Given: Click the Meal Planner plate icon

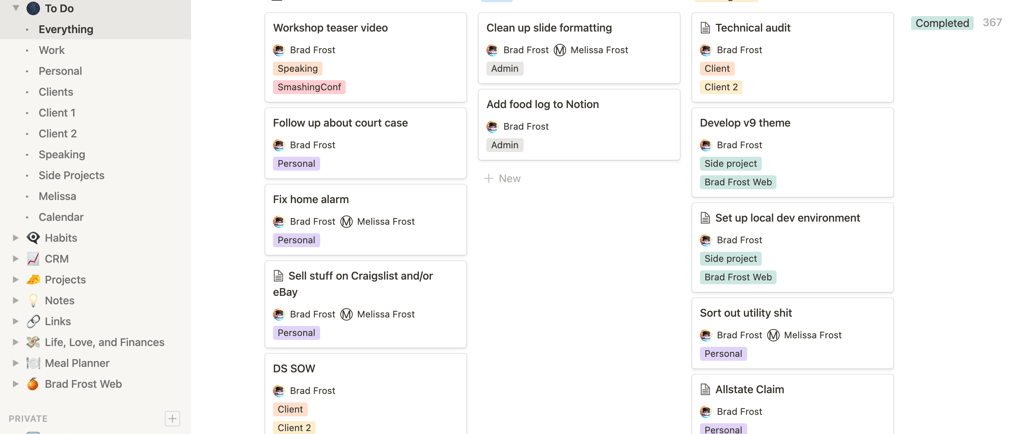Looking at the screenshot, I should (x=33, y=363).
